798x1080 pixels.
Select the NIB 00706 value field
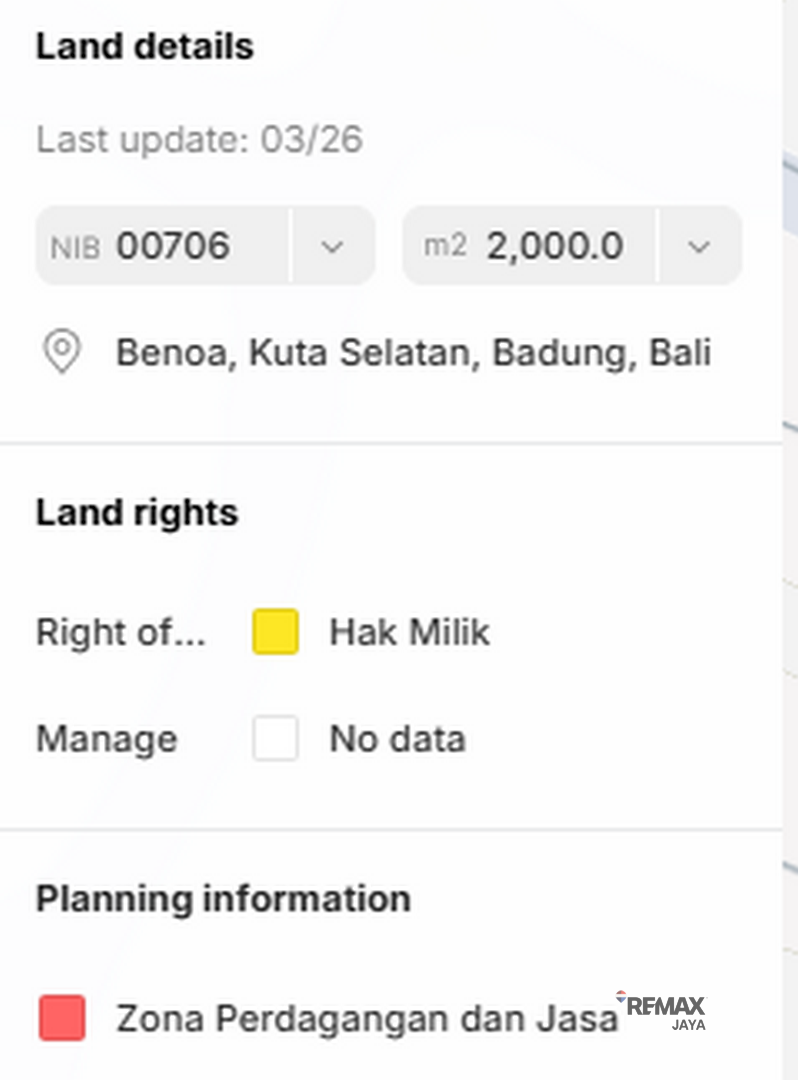coord(172,246)
